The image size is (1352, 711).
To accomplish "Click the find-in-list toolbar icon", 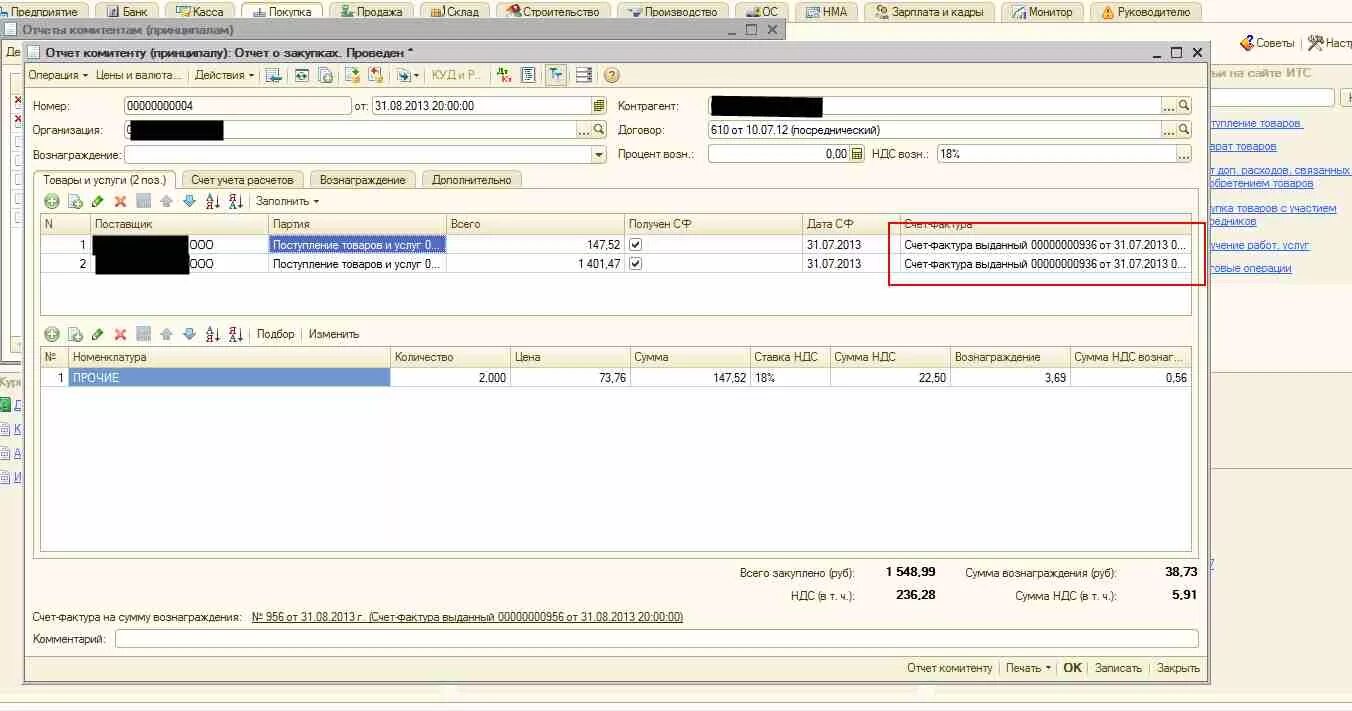I will coord(272,75).
